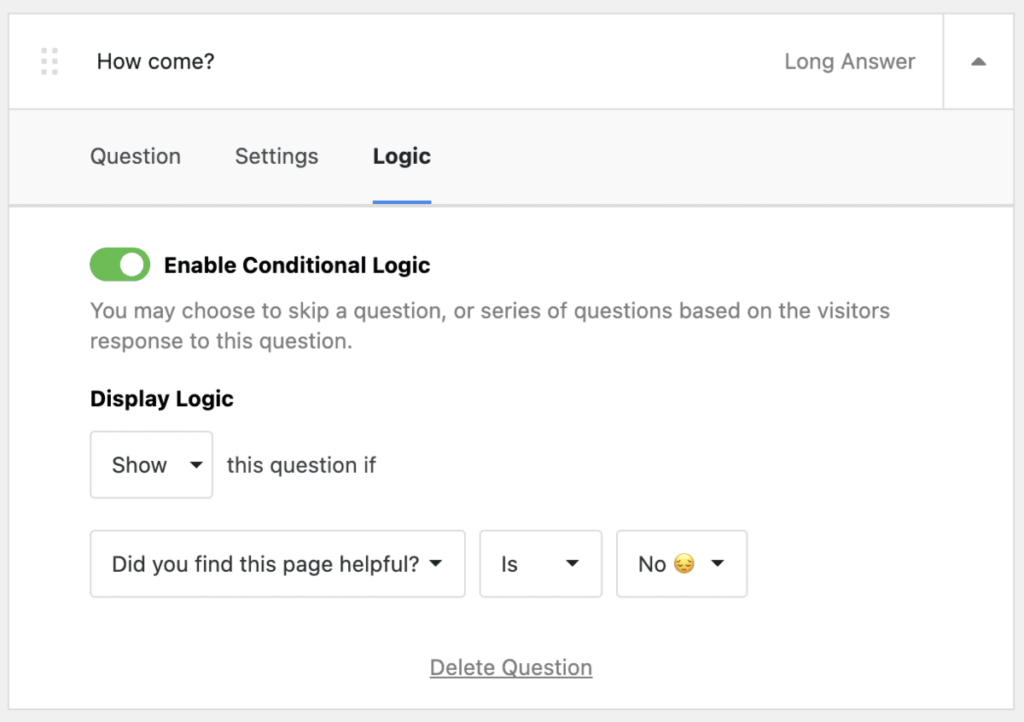1024x722 pixels.
Task: Open the 'Did you find this page helpful?' dropdown
Action: [x=277, y=564]
